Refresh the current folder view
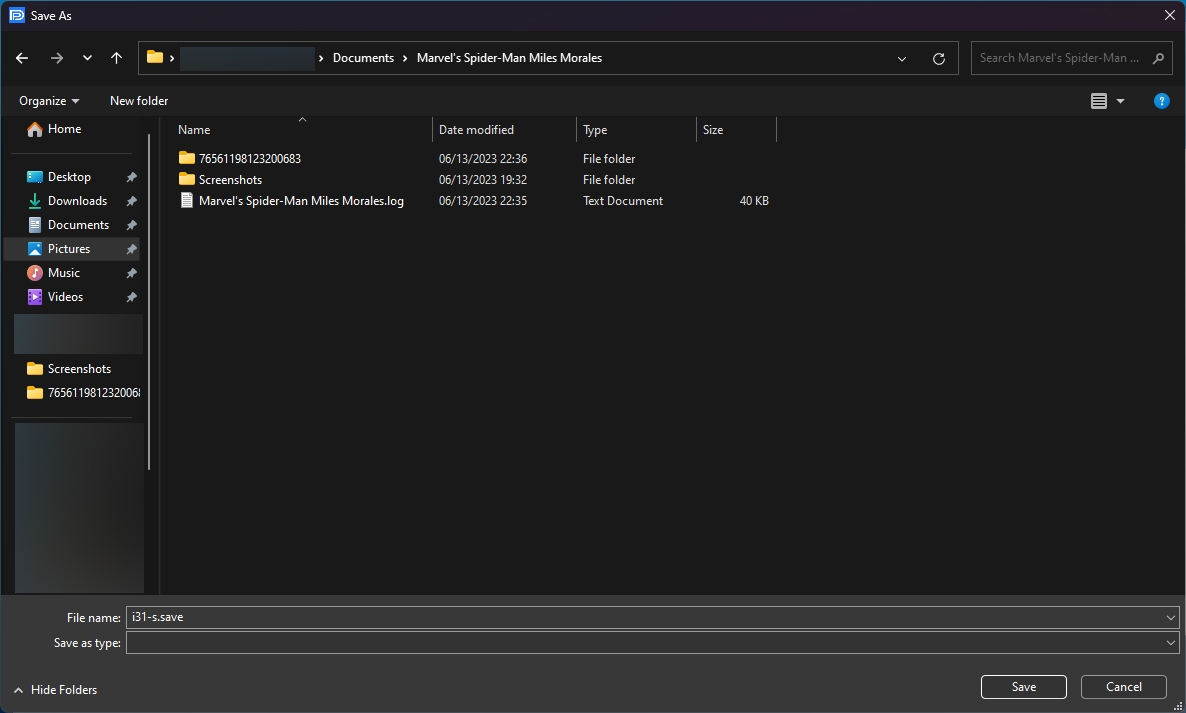The image size is (1186, 713). (939, 59)
